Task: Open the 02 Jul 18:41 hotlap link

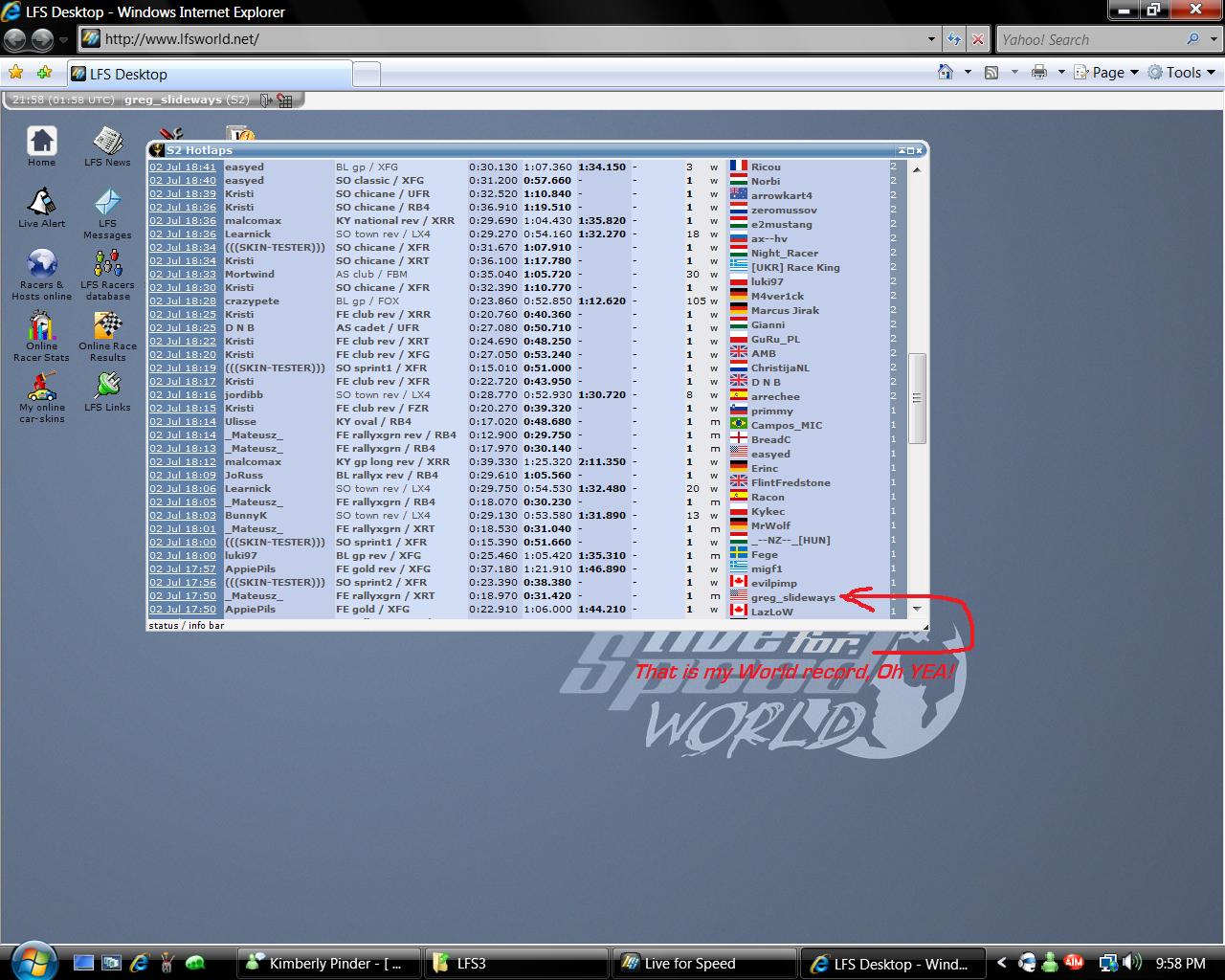Action: (183, 167)
